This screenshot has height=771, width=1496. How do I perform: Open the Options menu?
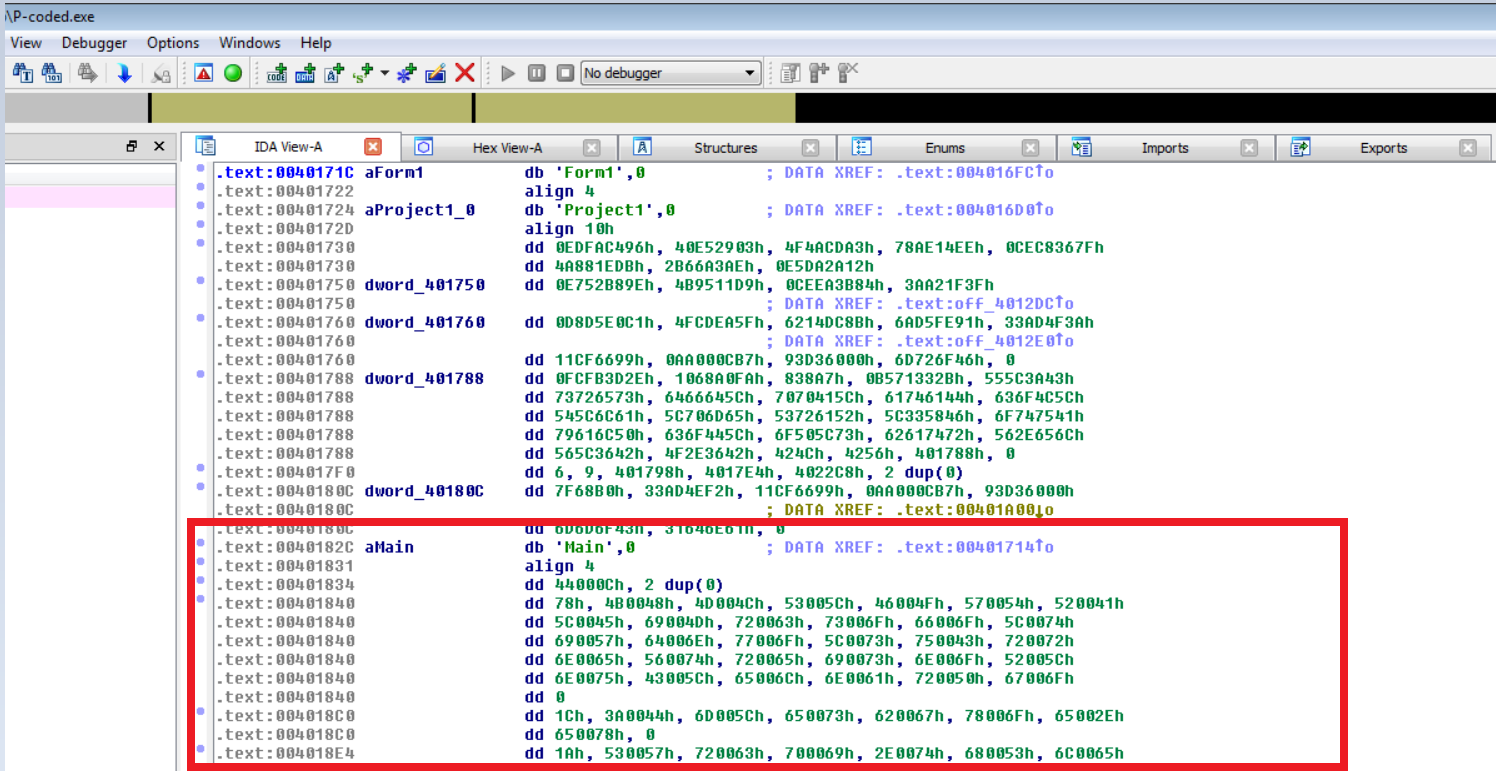[173, 43]
